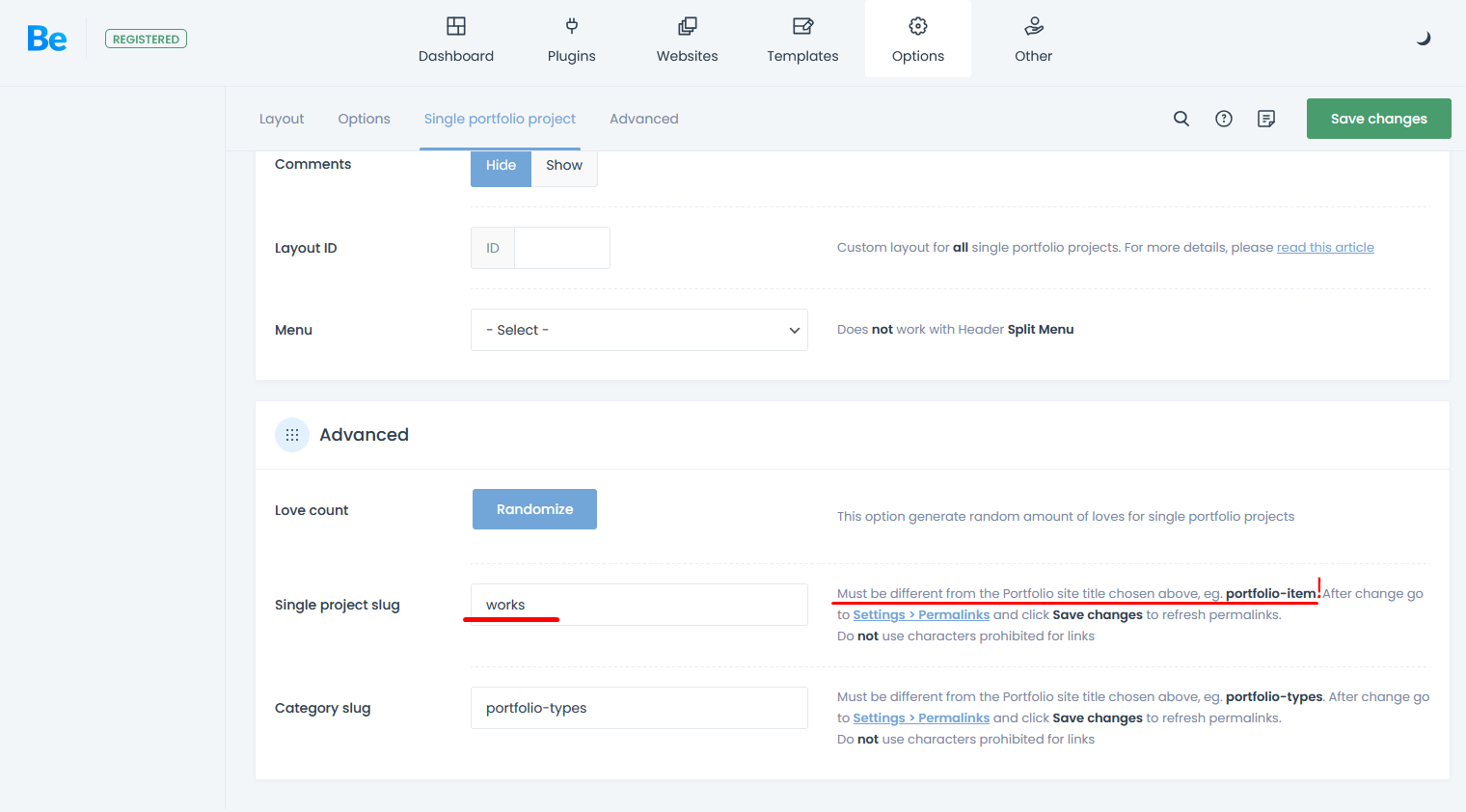Open the Templates section
1466x812 pixels.
click(802, 40)
